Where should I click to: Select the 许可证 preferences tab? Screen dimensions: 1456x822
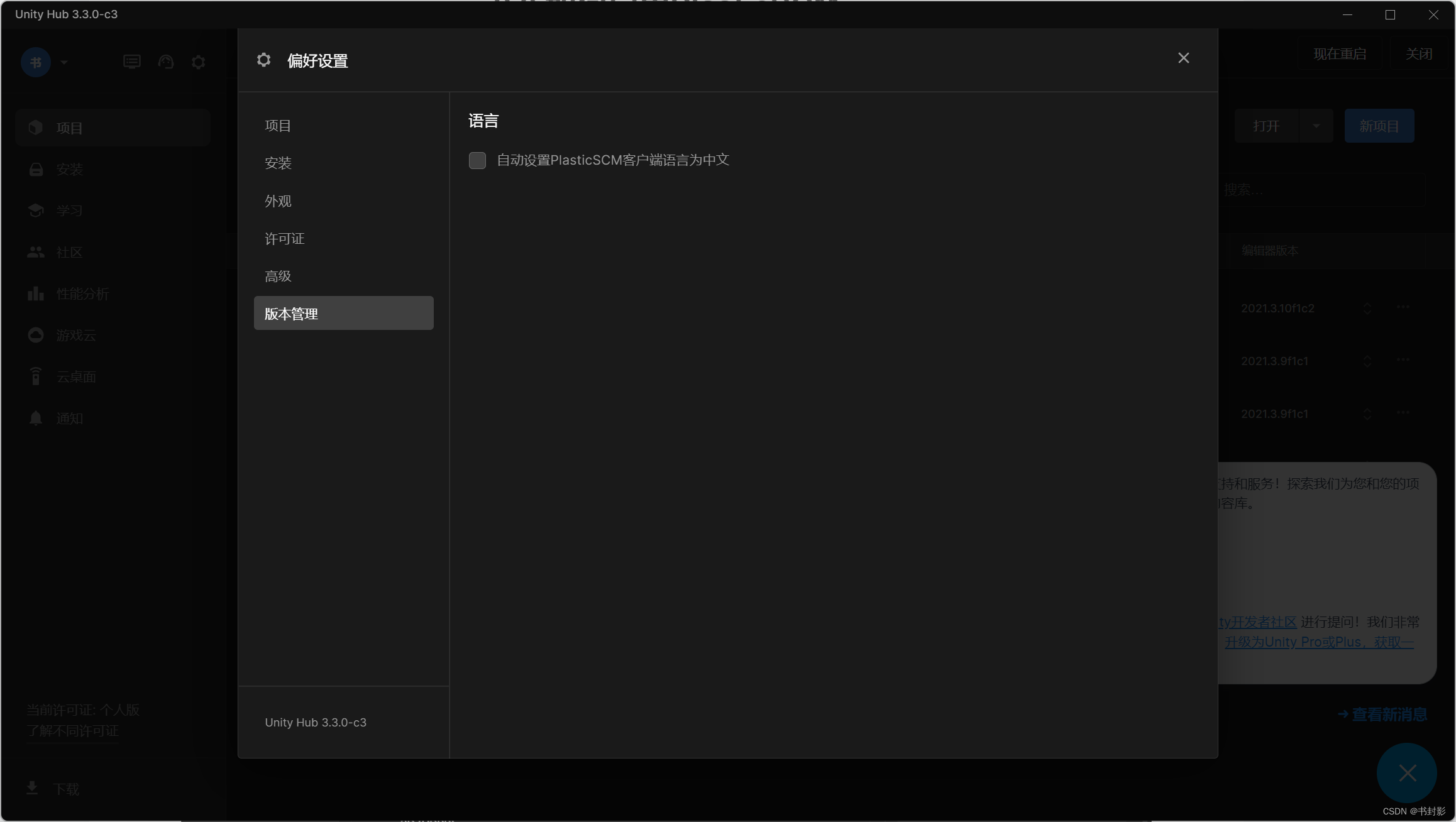284,239
